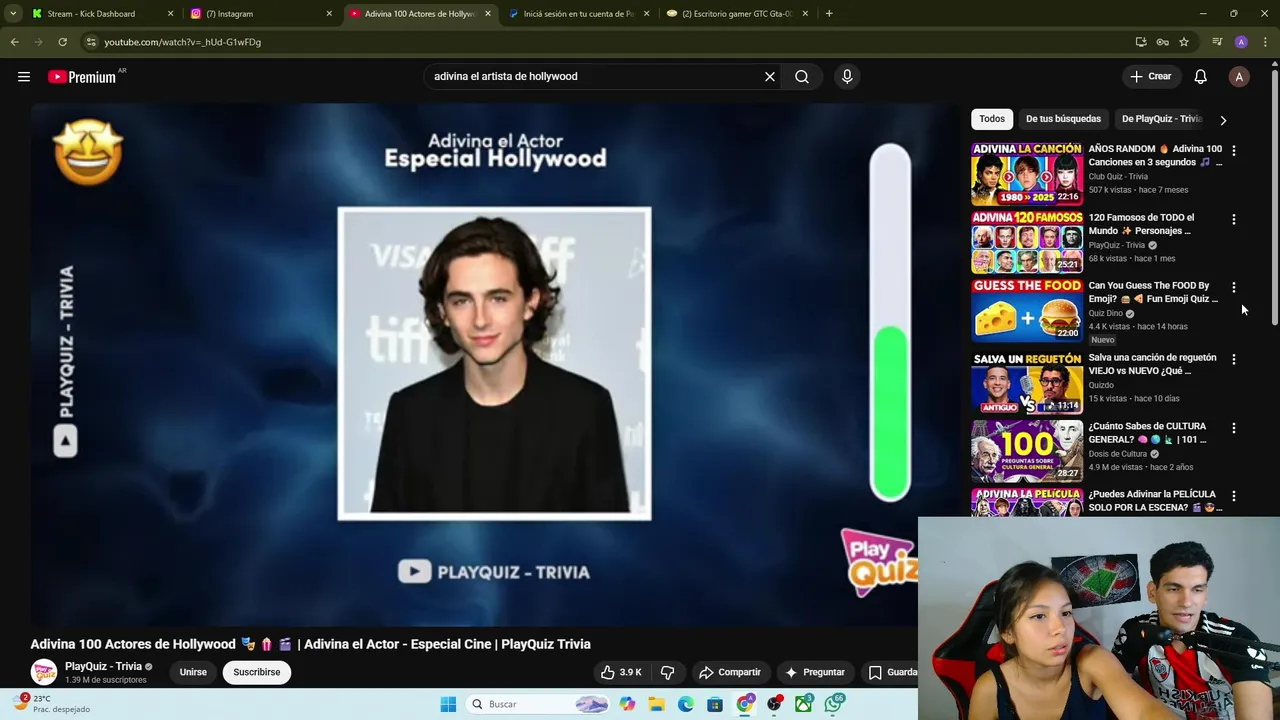Open the Guess The Food thumbnail

coord(1027,310)
